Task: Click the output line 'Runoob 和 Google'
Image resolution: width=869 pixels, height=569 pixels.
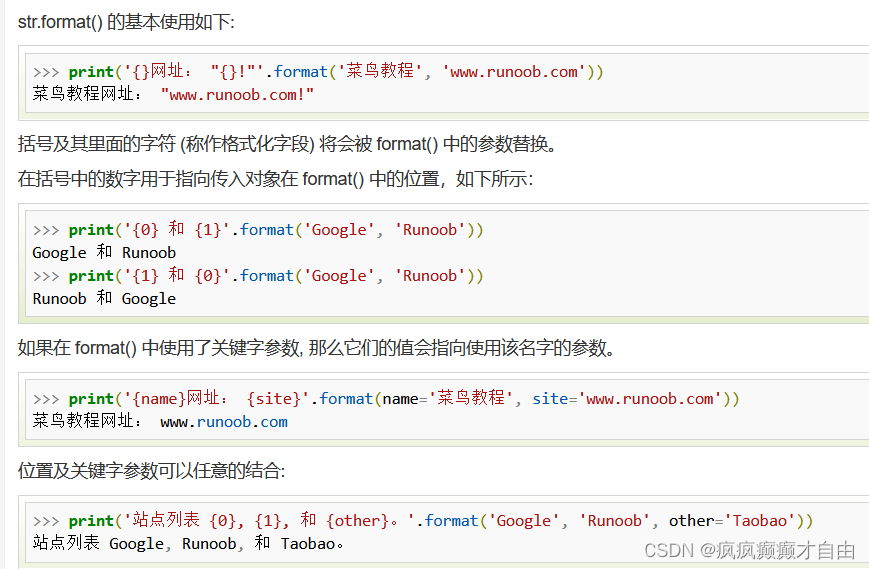Action: pyautogui.click(x=104, y=298)
